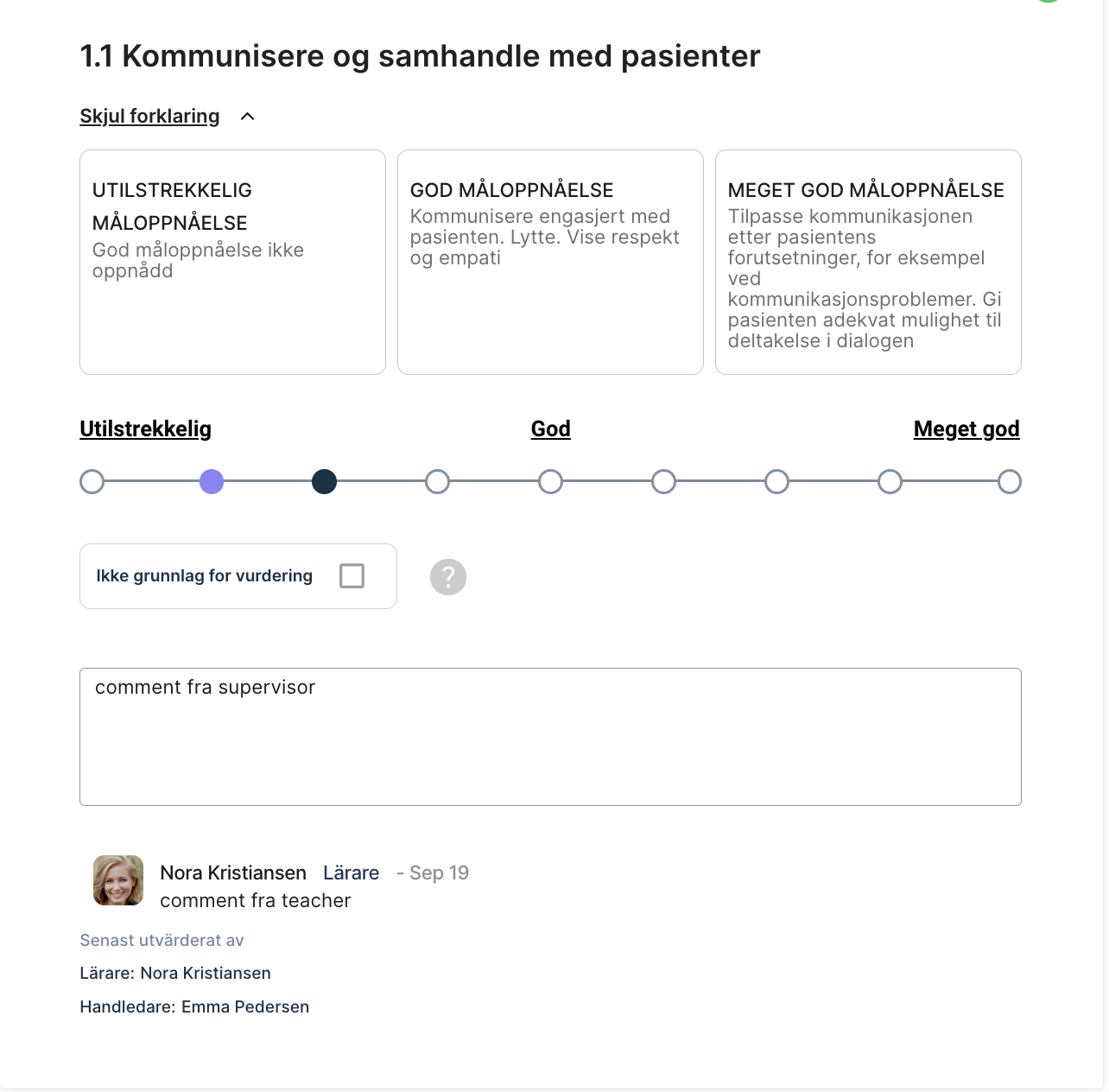Select the middle rating circle under 'God'
Screen dimensions: 1109x1092
click(550, 482)
